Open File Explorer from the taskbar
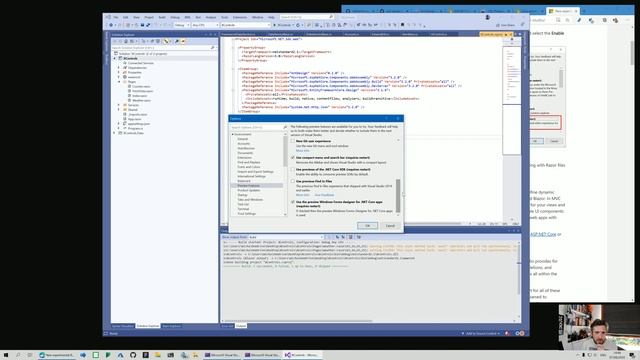This screenshot has height=360, width=640. 158,355
